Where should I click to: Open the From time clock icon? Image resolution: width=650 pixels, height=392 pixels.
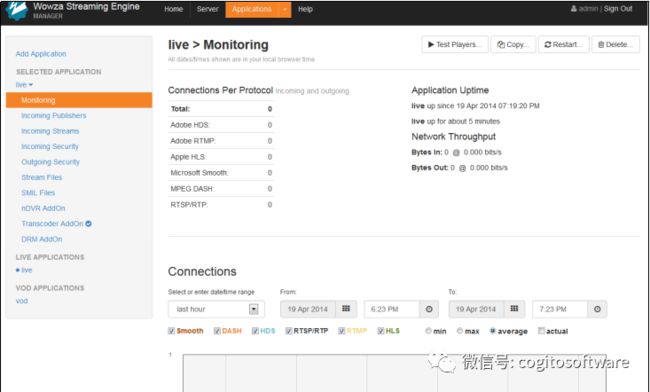(x=429, y=309)
